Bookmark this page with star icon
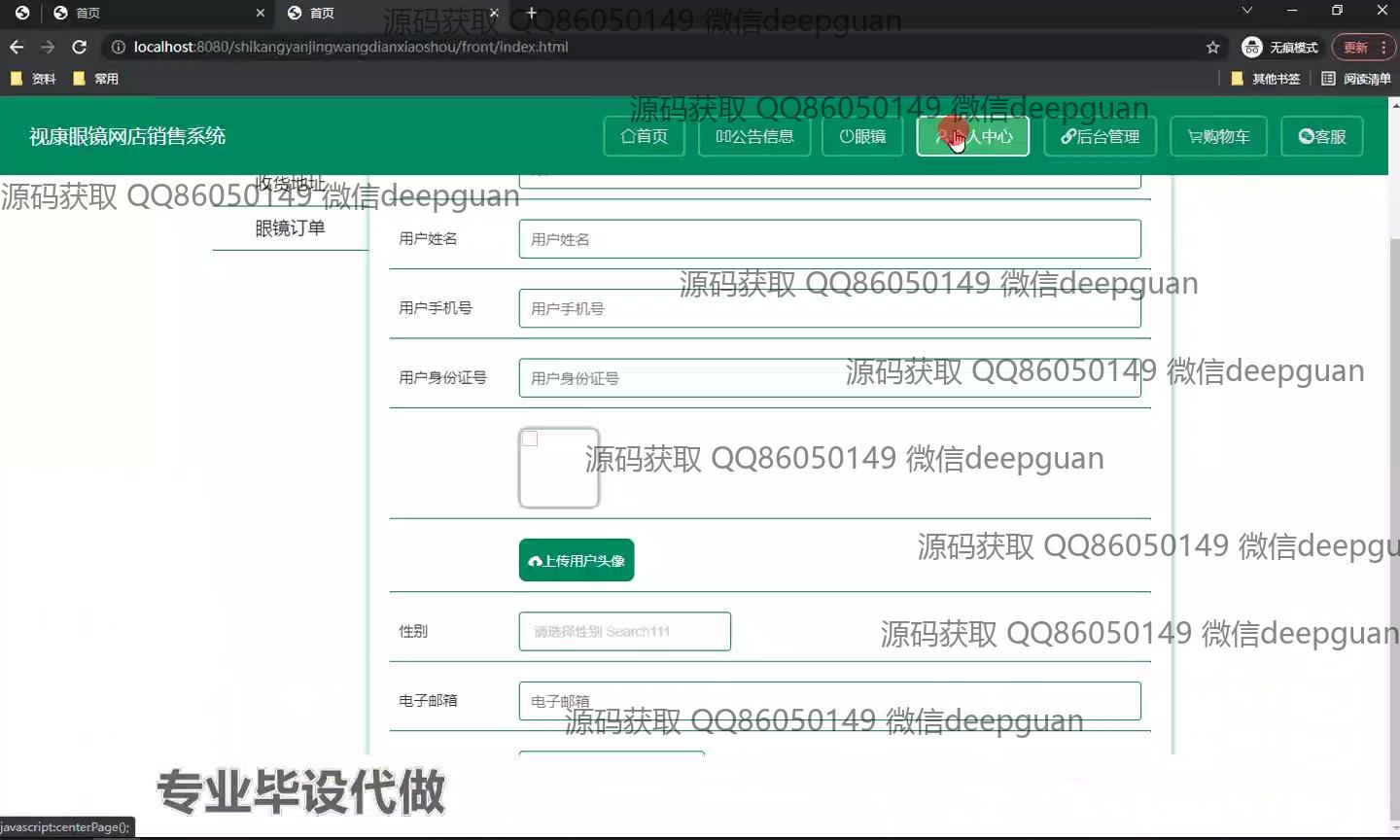 1212,47
